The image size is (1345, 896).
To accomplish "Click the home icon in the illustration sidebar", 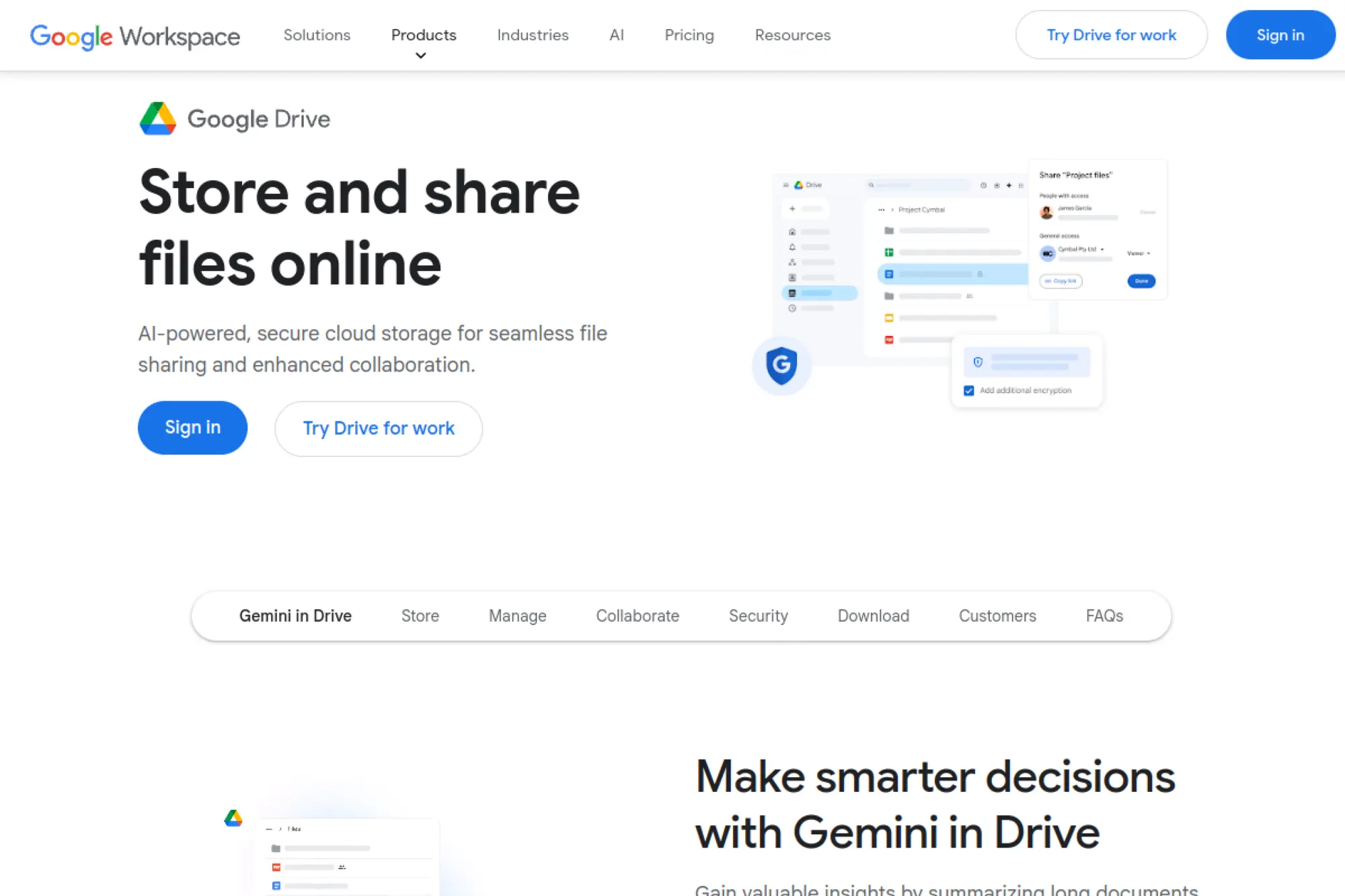I will click(x=792, y=232).
